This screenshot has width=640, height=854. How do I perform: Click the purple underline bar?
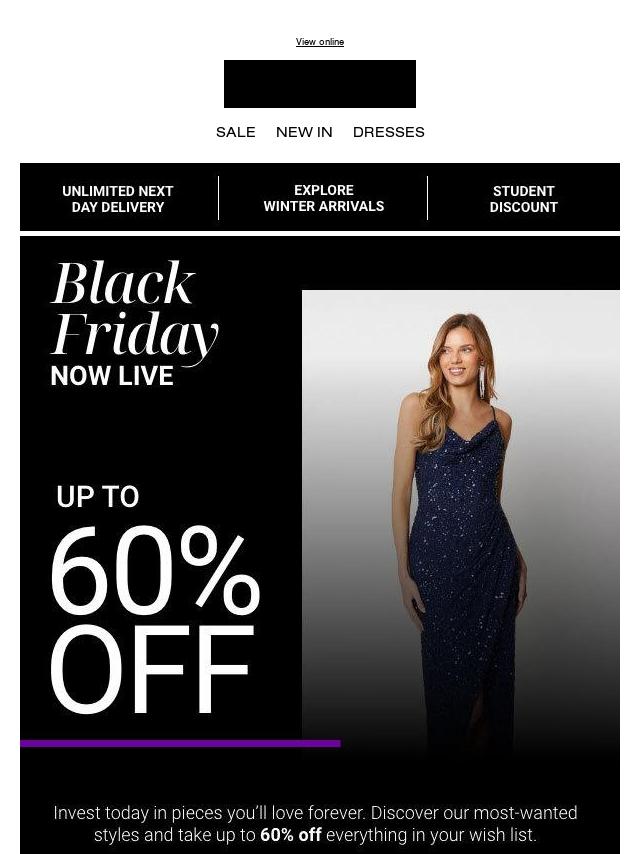[x=180, y=743]
